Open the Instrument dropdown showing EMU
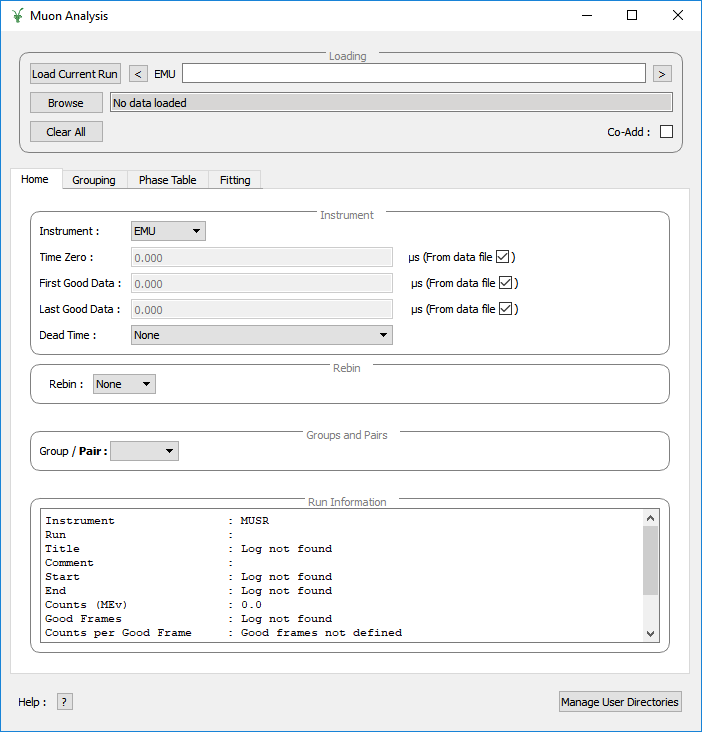Image resolution: width=702 pixels, height=732 pixels. pos(168,231)
